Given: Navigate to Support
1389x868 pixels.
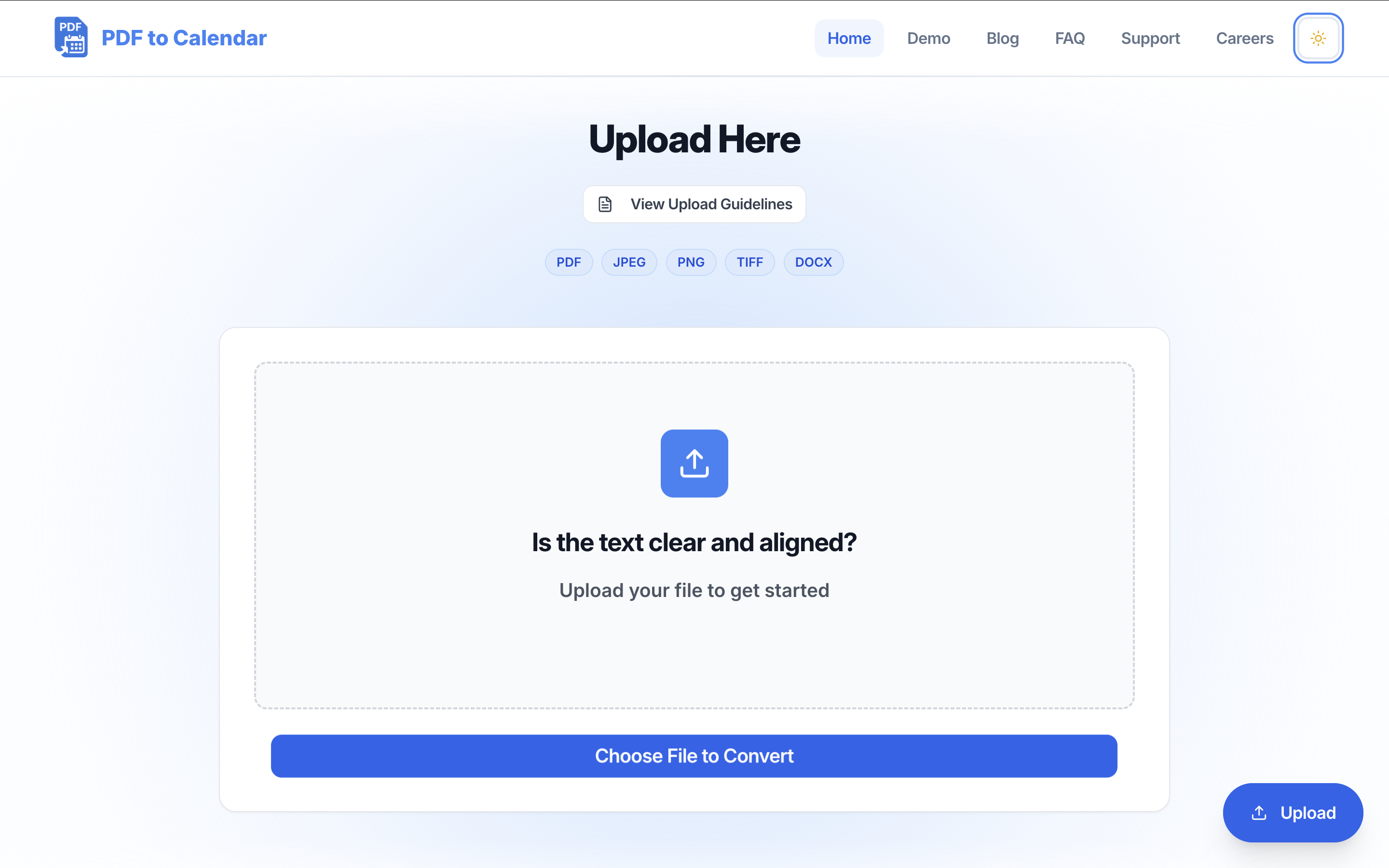Looking at the screenshot, I should click(1150, 38).
